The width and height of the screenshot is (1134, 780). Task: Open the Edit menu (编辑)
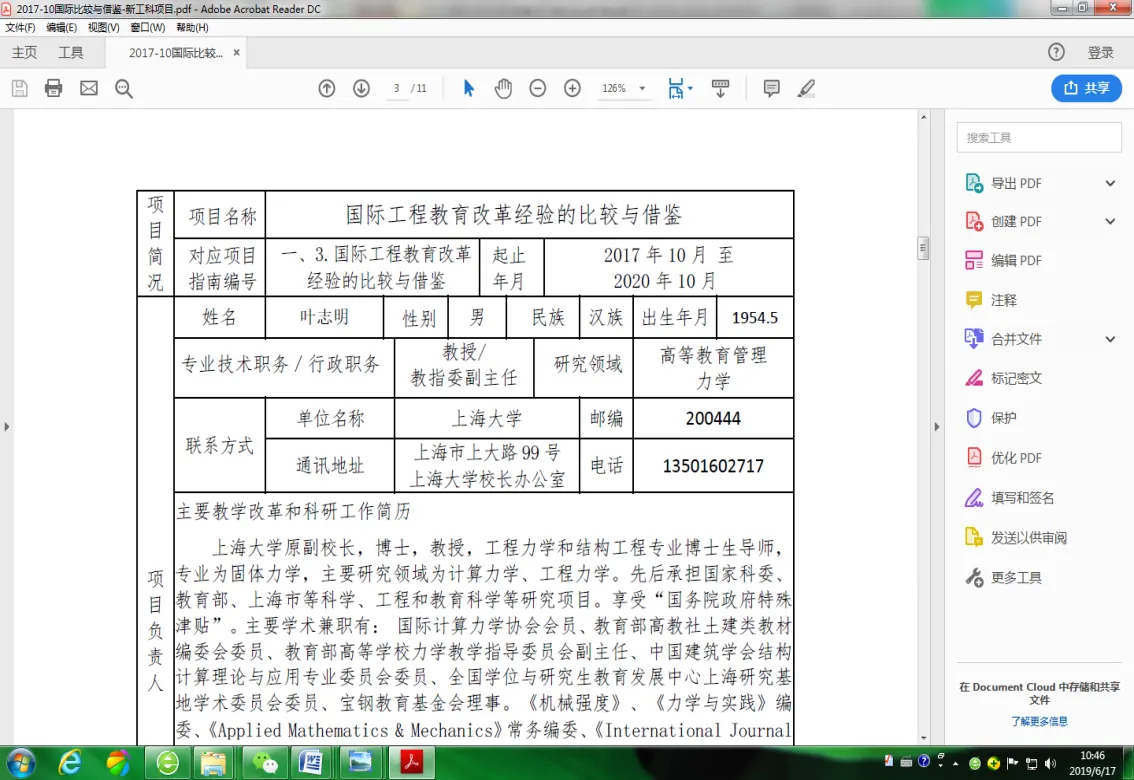pyautogui.click(x=61, y=27)
